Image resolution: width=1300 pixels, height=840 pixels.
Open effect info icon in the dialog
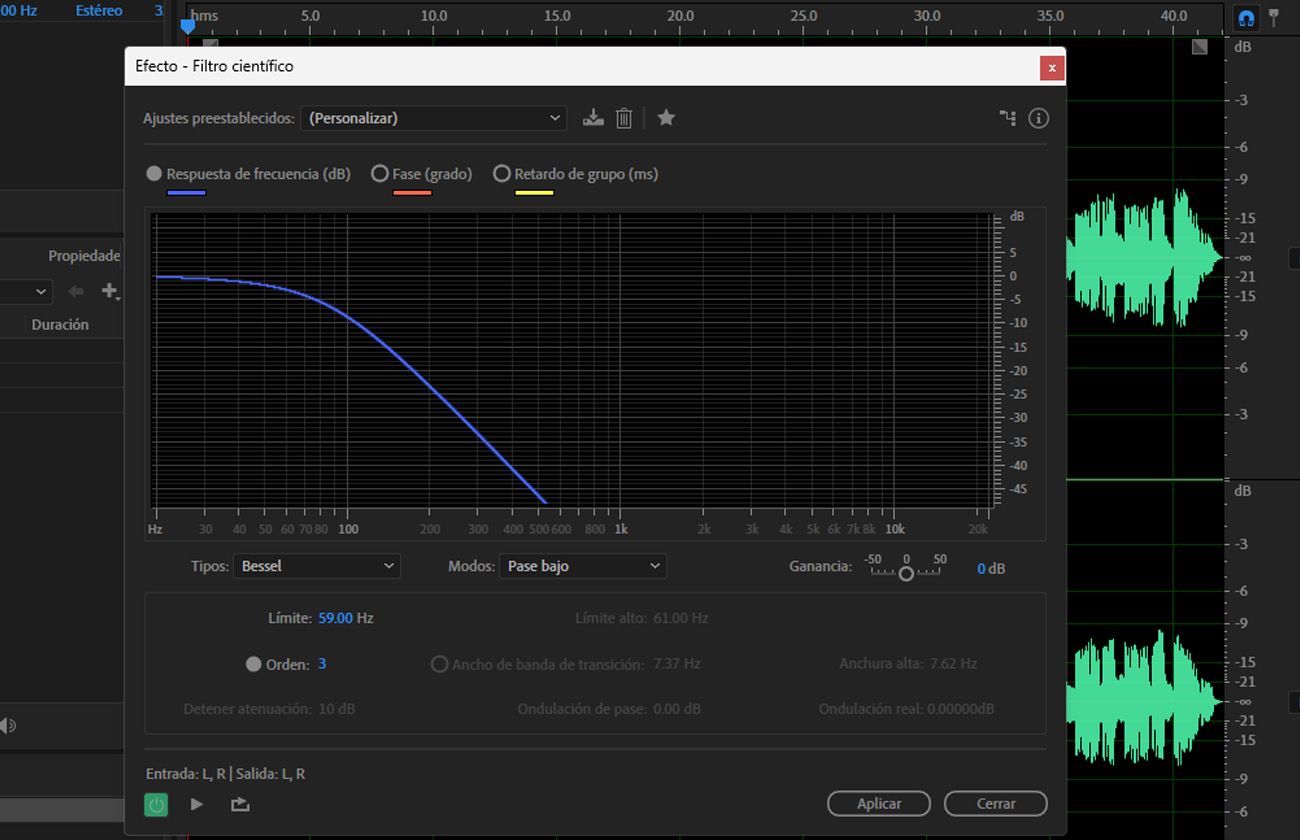pyautogui.click(x=1039, y=118)
